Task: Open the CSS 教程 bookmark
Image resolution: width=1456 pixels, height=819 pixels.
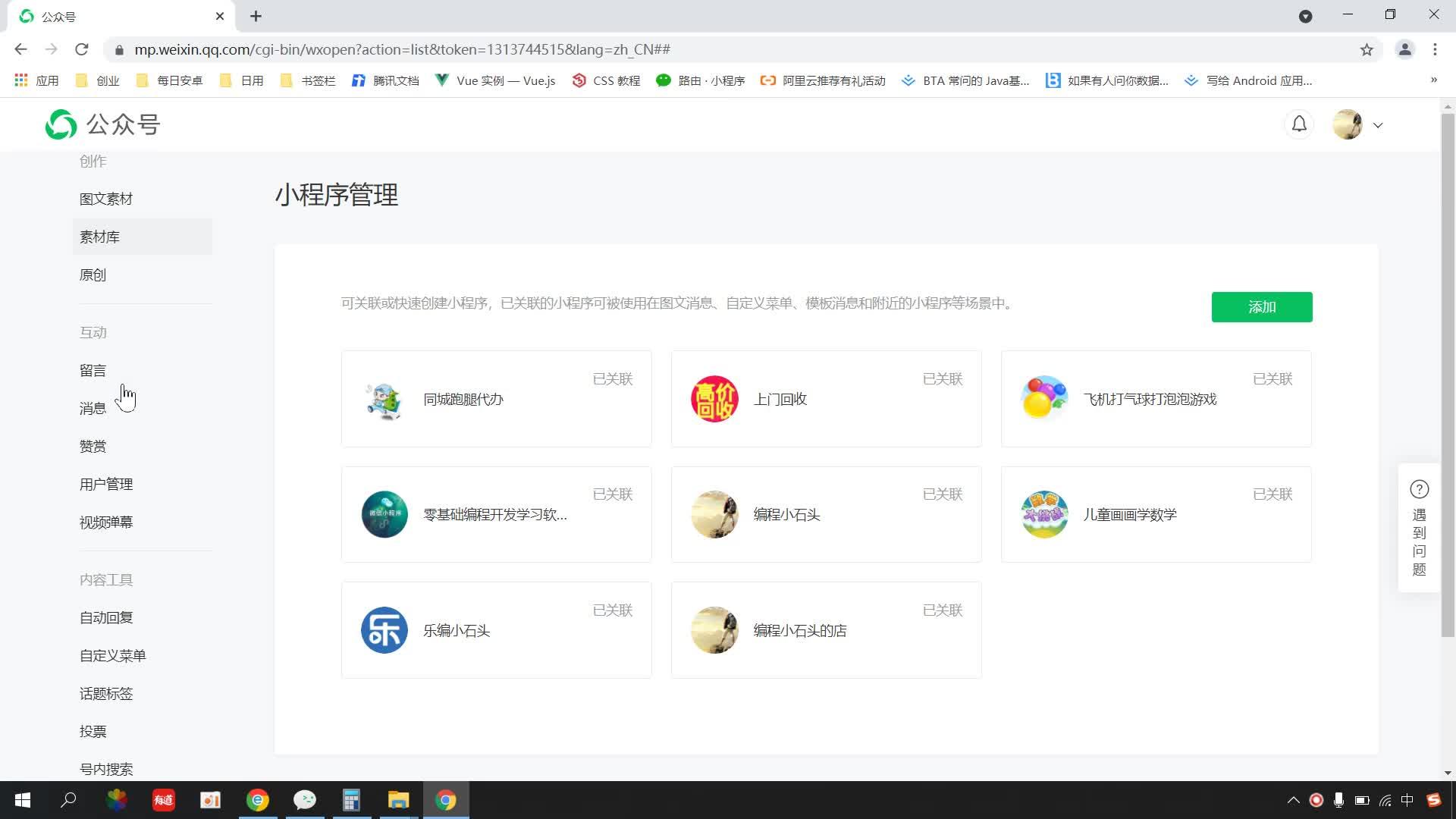Action: [x=606, y=80]
